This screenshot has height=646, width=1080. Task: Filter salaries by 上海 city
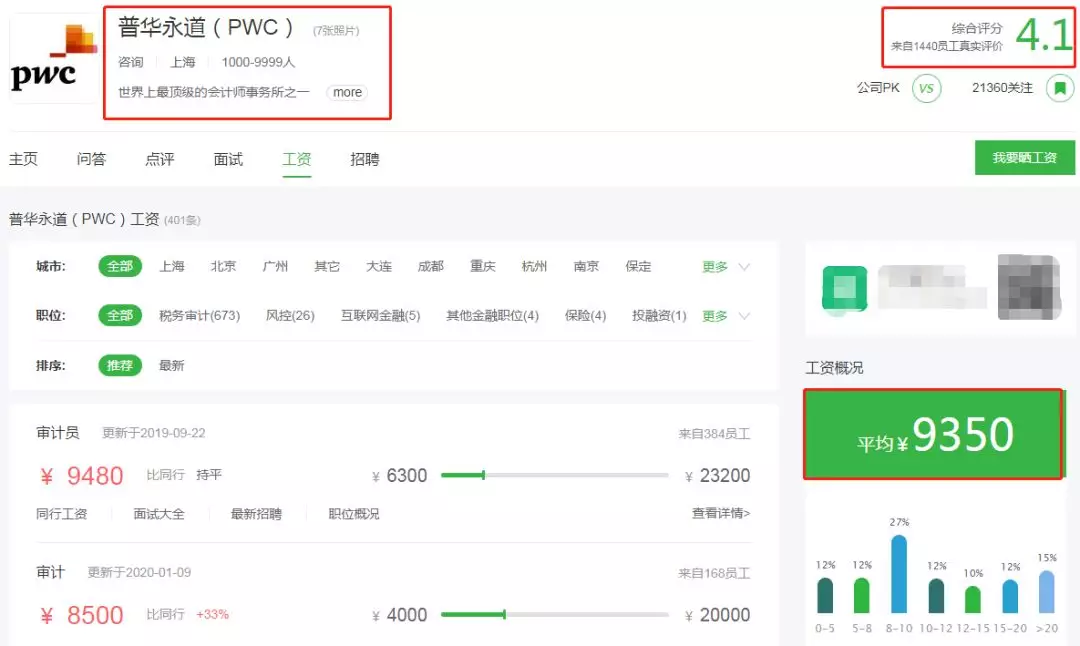click(171, 266)
